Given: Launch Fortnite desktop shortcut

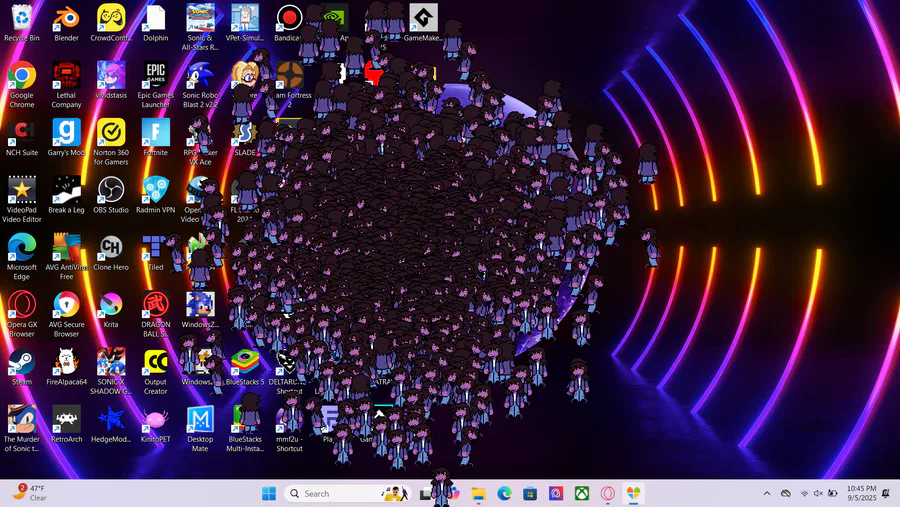Looking at the screenshot, I should 156,138.
